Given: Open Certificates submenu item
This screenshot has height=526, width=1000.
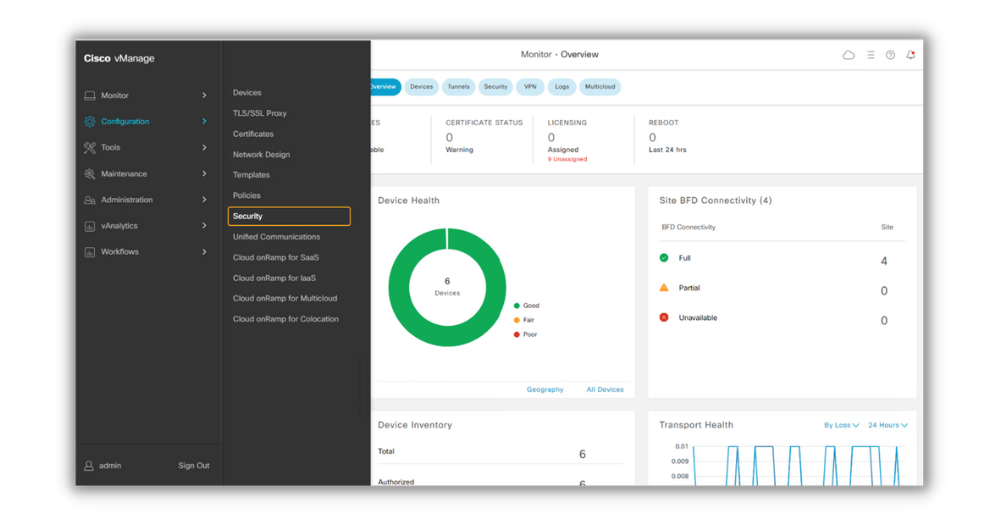Looking at the screenshot, I should point(253,135).
